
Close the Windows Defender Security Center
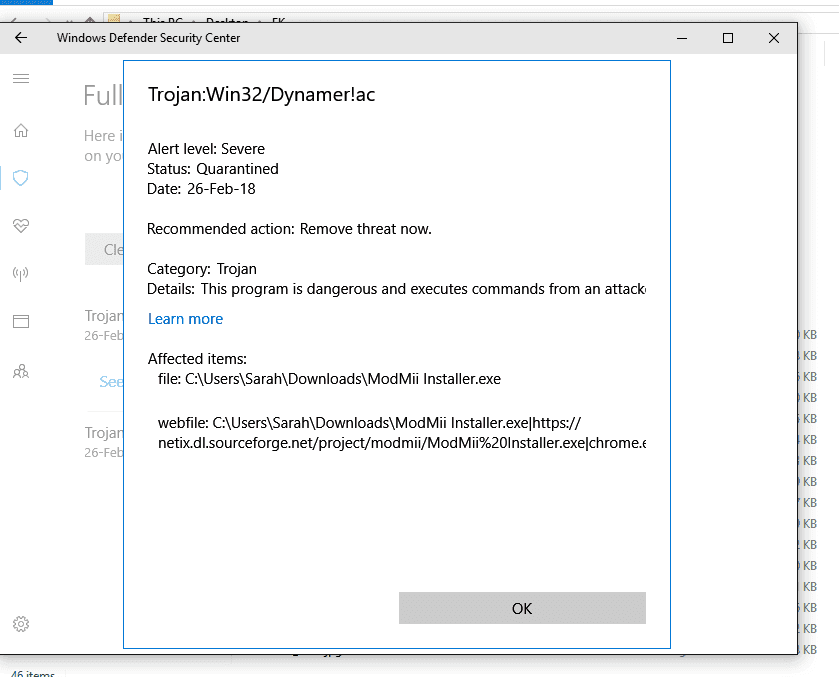coord(774,38)
